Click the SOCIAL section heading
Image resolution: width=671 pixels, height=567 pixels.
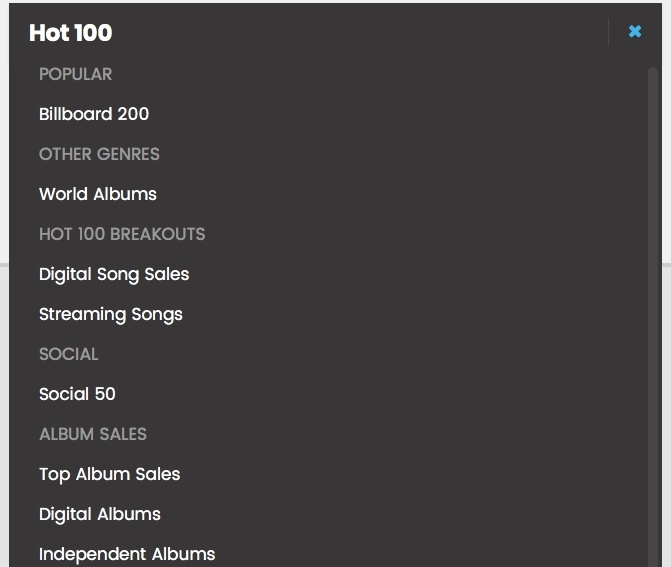coord(68,354)
